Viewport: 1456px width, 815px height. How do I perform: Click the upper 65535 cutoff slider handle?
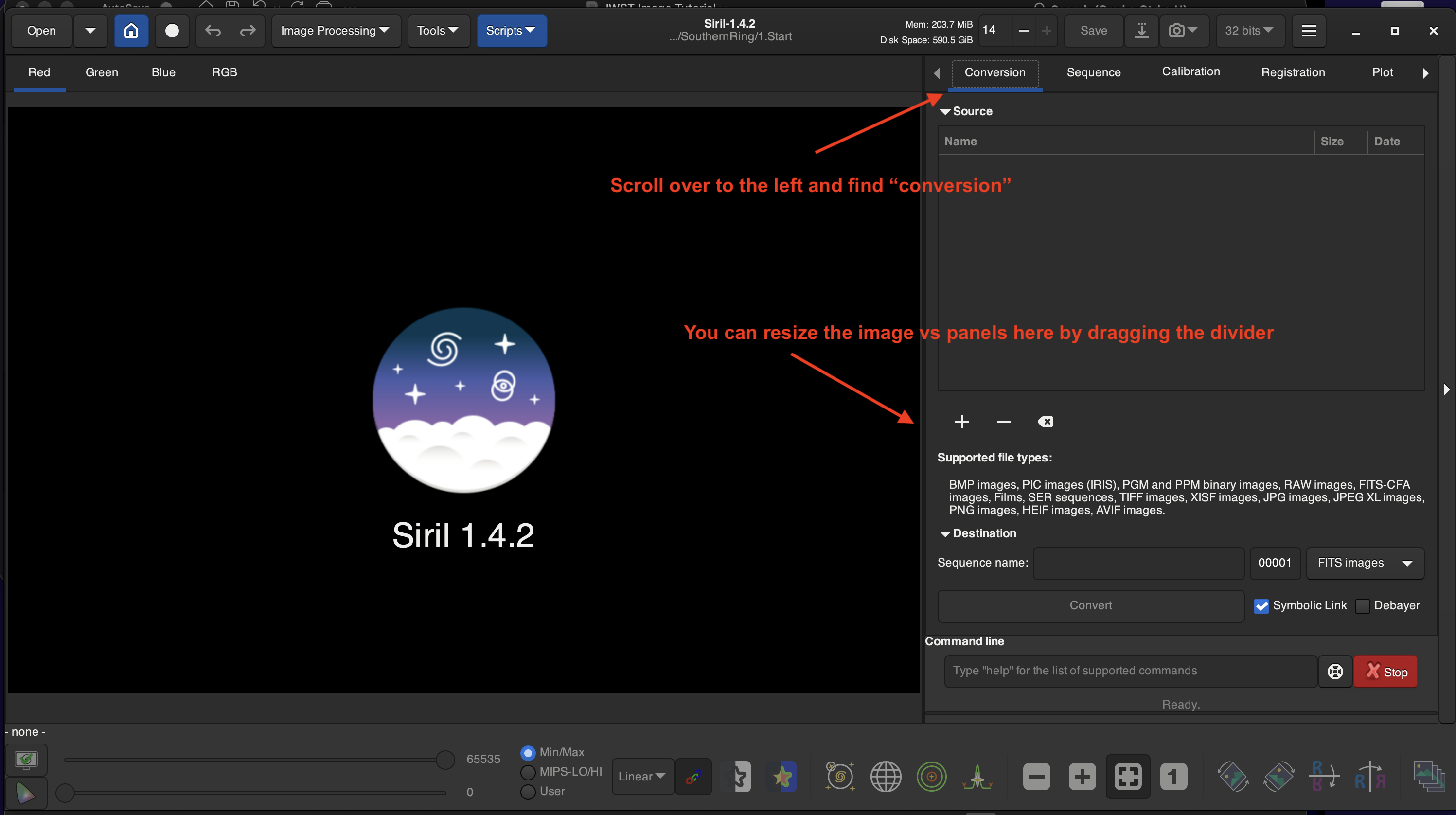click(x=445, y=760)
